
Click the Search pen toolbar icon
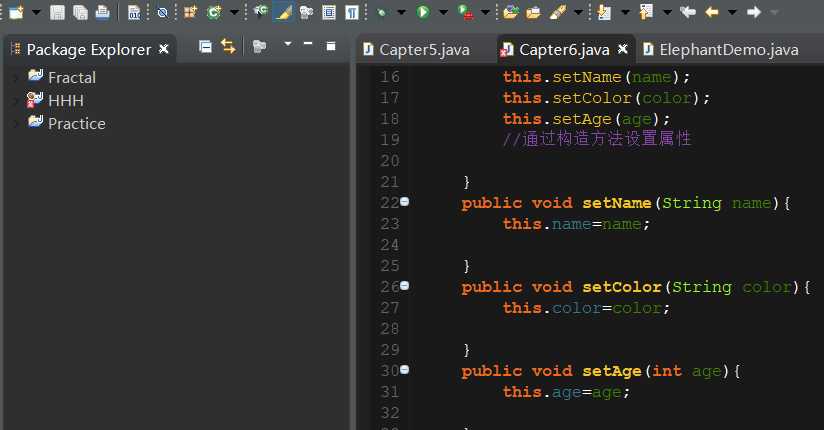[558, 12]
